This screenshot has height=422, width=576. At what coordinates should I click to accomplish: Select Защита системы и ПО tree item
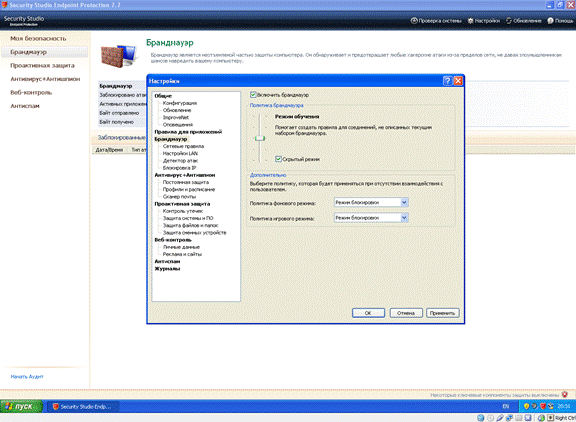coord(188,218)
